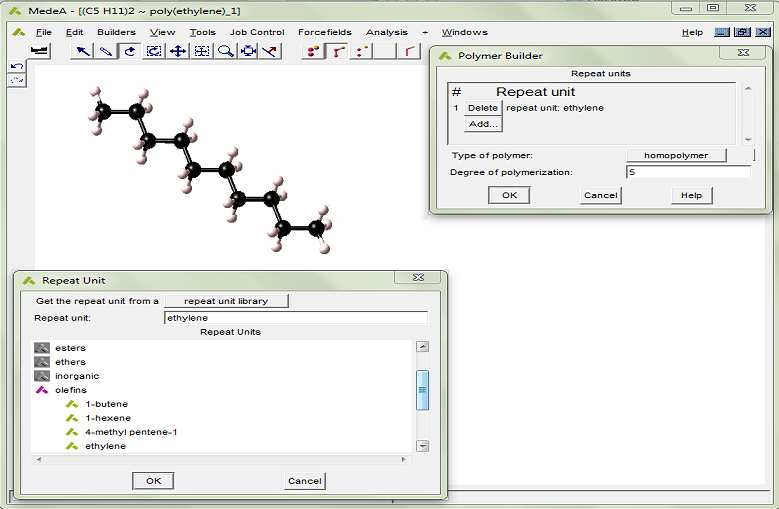Click the blank display style button
Image resolution: width=779 pixels, height=509 pixels.
pos(385,51)
